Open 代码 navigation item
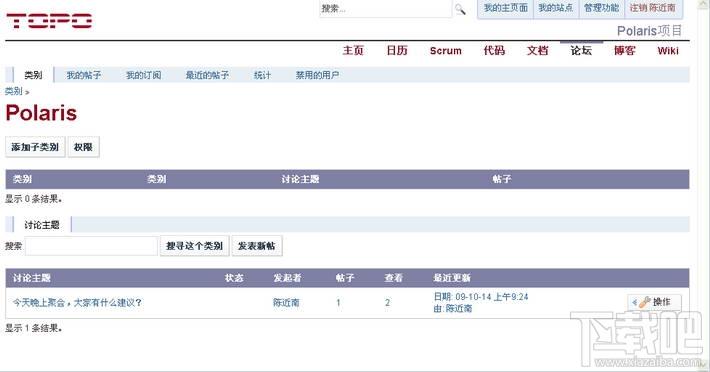Image resolution: width=710 pixels, height=372 pixels. (x=494, y=50)
